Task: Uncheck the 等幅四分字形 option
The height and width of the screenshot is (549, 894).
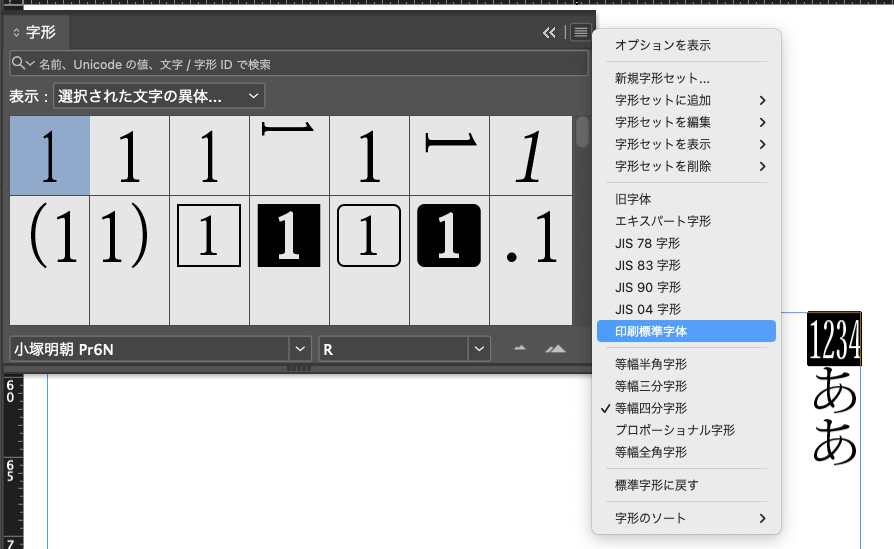Action: (651, 408)
